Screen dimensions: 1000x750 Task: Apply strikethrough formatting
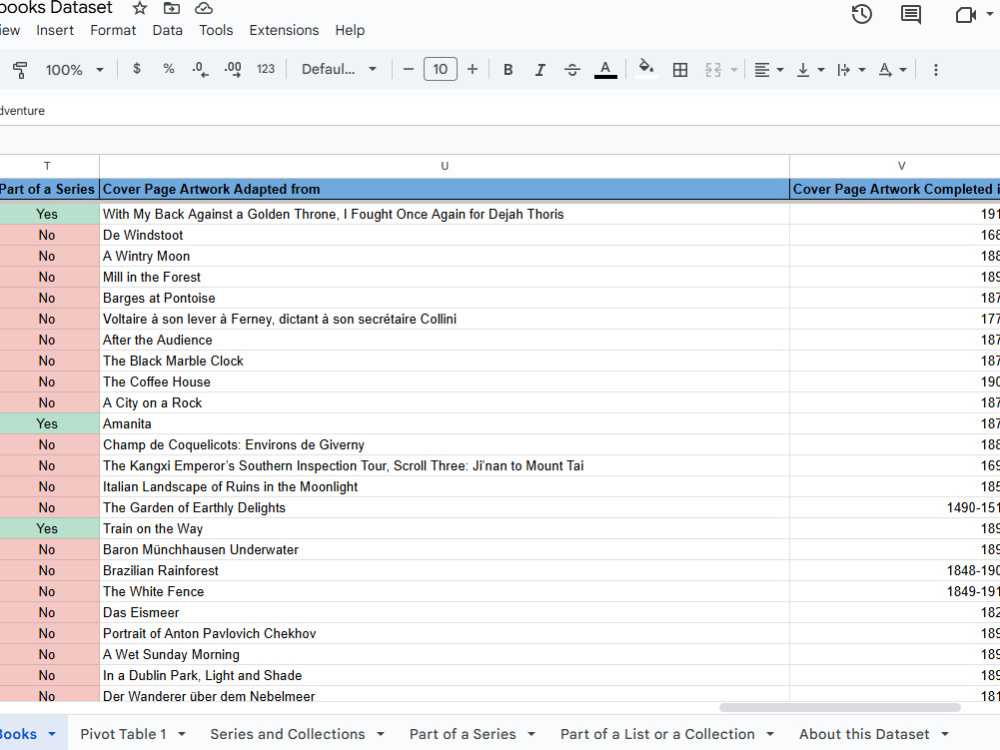(x=571, y=69)
